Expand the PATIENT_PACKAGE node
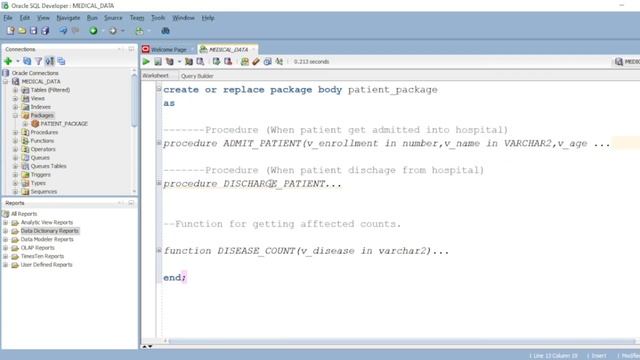Image resolution: width=640 pixels, height=360 pixels. (25, 124)
